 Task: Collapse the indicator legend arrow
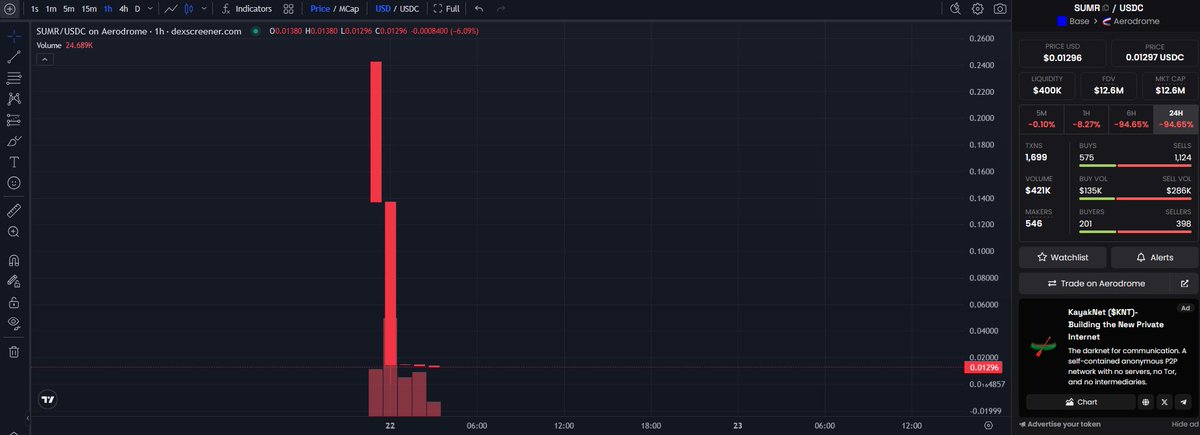coord(44,59)
